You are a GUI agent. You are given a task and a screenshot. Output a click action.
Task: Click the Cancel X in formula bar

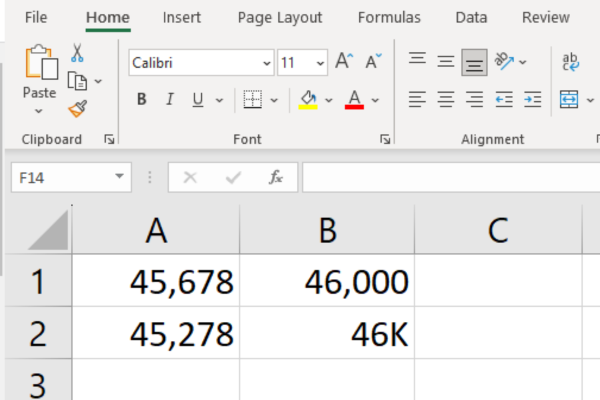pyautogui.click(x=190, y=177)
